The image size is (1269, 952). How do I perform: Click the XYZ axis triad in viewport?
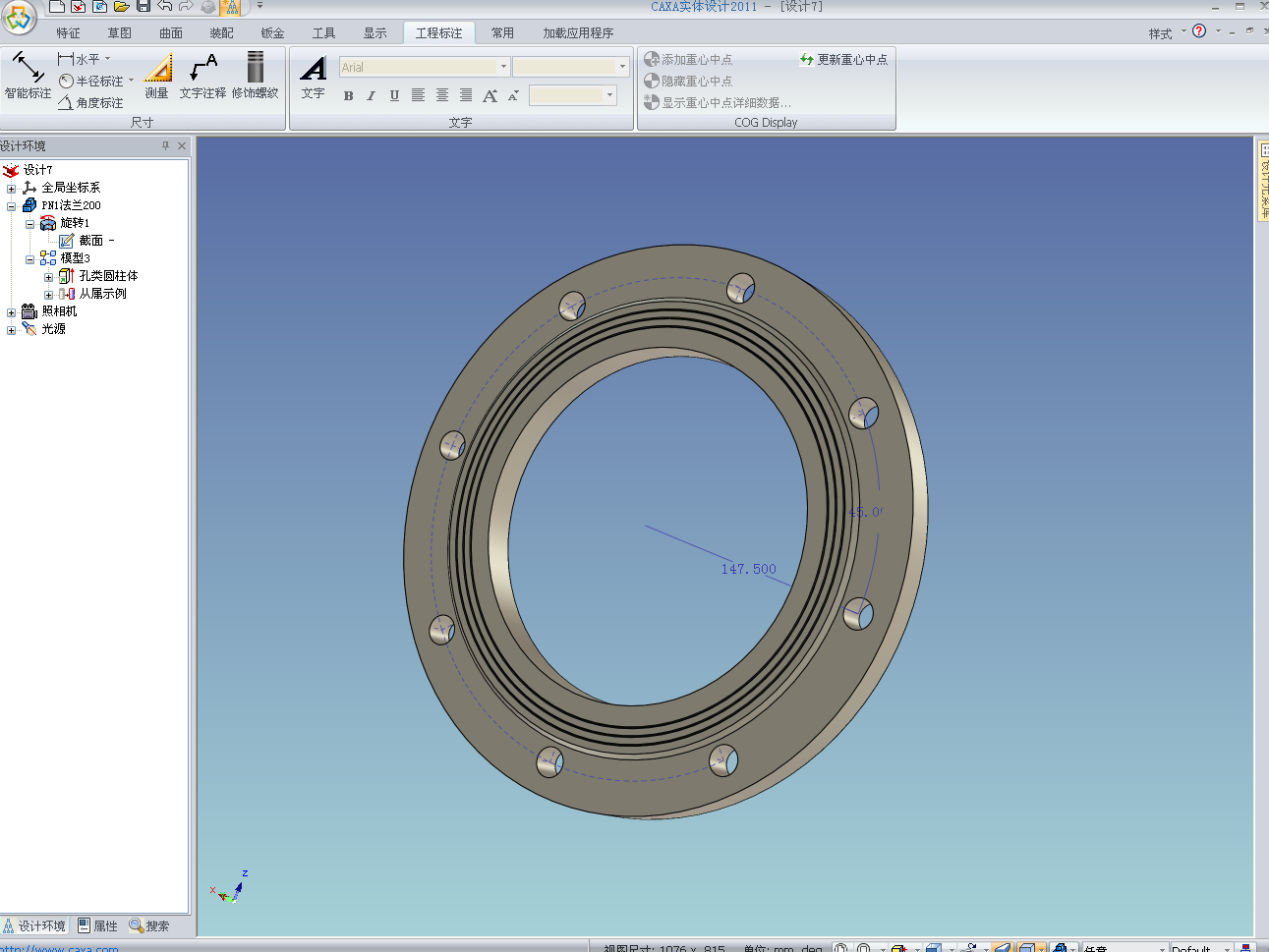[x=230, y=886]
